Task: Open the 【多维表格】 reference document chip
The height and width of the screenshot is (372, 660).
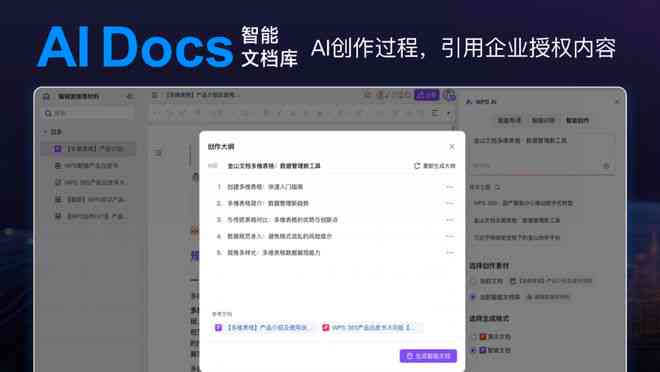Action: (x=264, y=327)
